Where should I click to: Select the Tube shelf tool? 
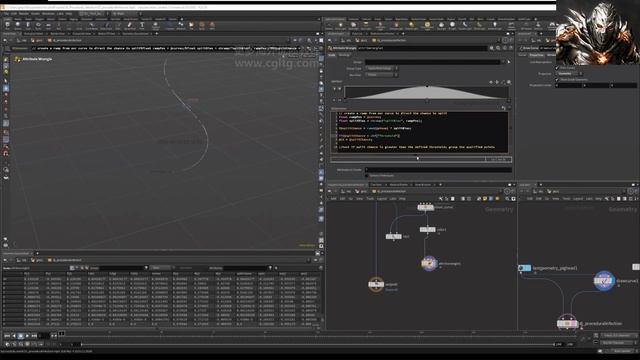28,26
